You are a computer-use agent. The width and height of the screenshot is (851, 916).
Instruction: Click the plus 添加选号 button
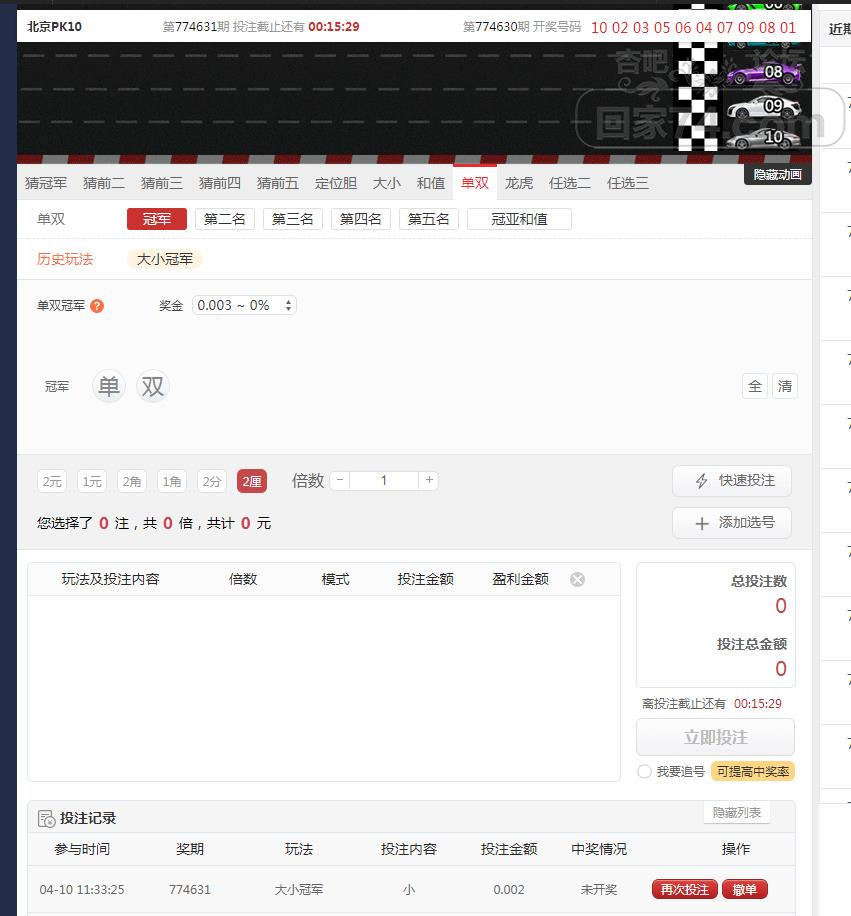pos(732,523)
